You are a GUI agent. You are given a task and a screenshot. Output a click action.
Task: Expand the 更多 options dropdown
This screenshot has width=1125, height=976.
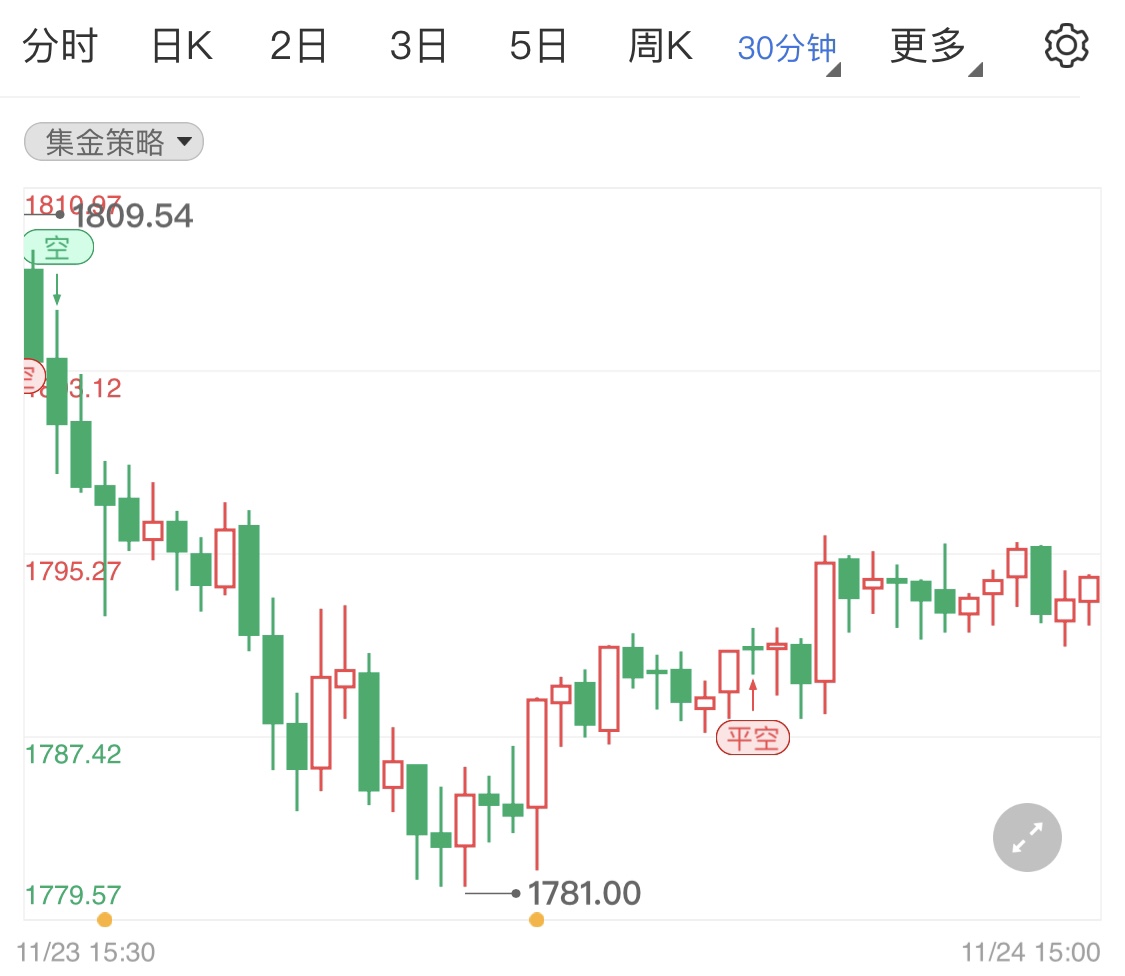tap(928, 44)
